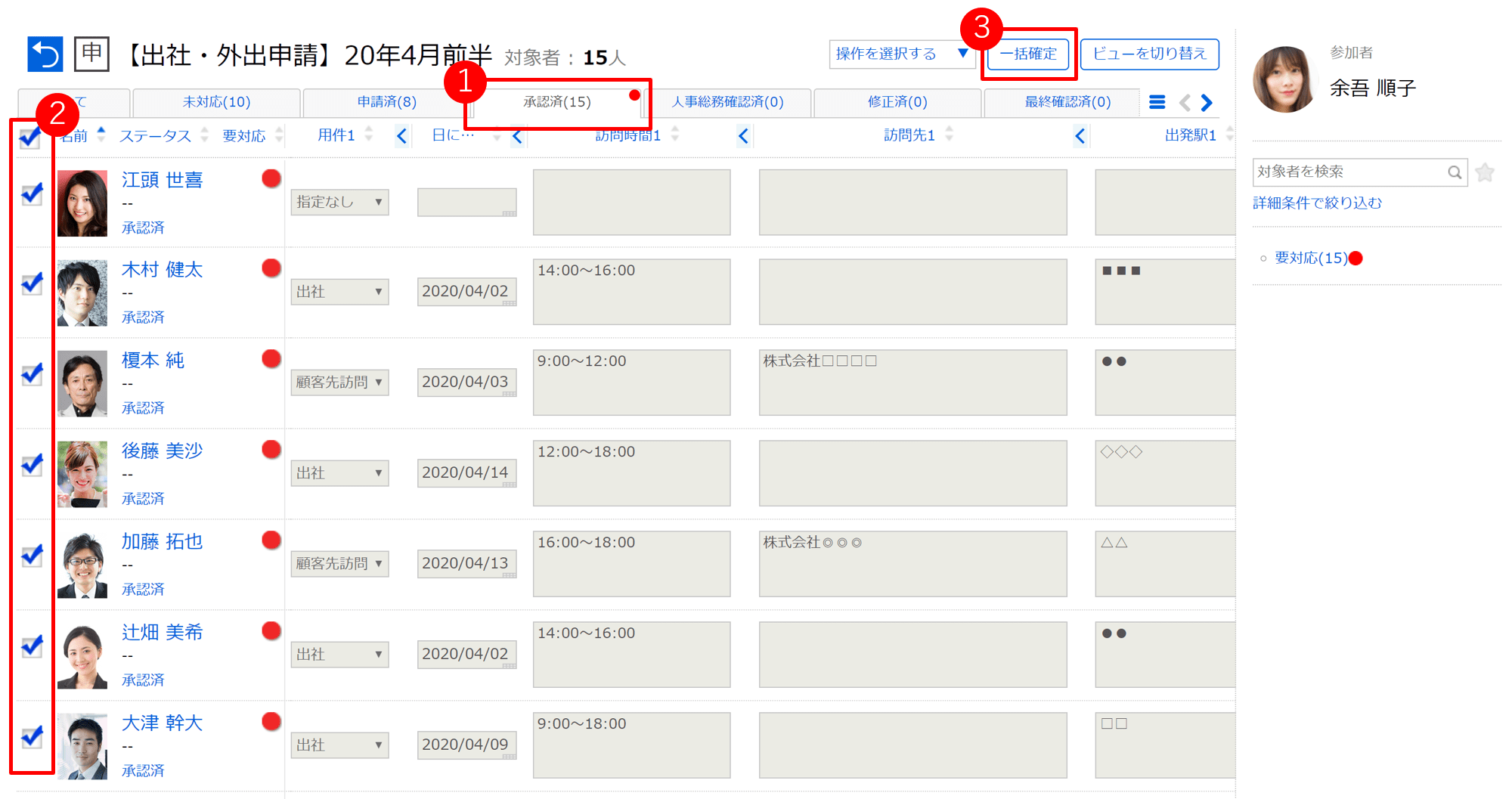Switch to 最終確認済(0) tab
The height and width of the screenshot is (799, 1512).
[1067, 102]
